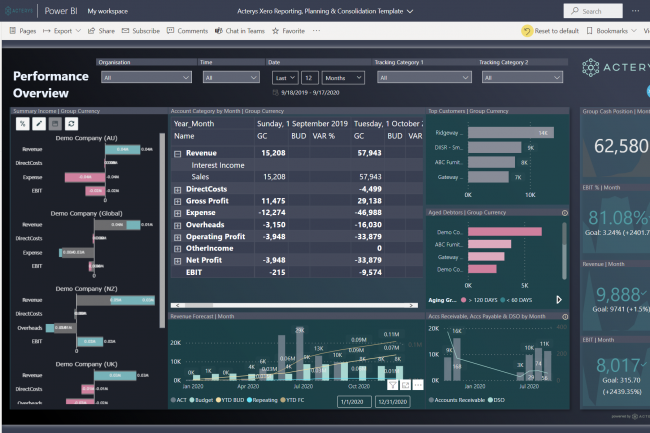This screenshot has width=650, height=433.
Task: Open header more options ellipsis
Action: tap(635, 11)
